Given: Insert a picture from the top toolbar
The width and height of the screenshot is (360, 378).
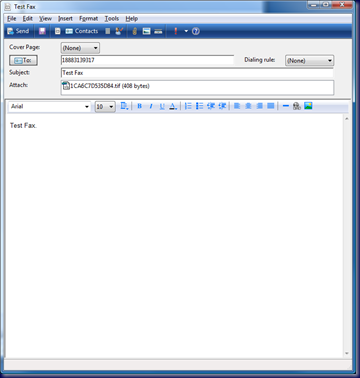Looking at the screenshot, I should (x=147, y=31).
